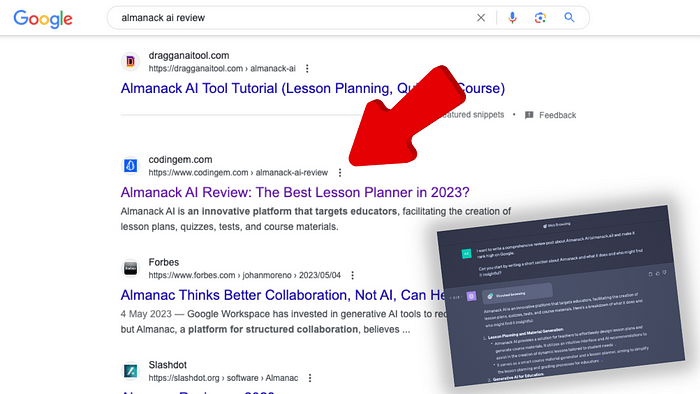Open Almanack AI Review Best Lesson Planner link

tap(295, 192)
